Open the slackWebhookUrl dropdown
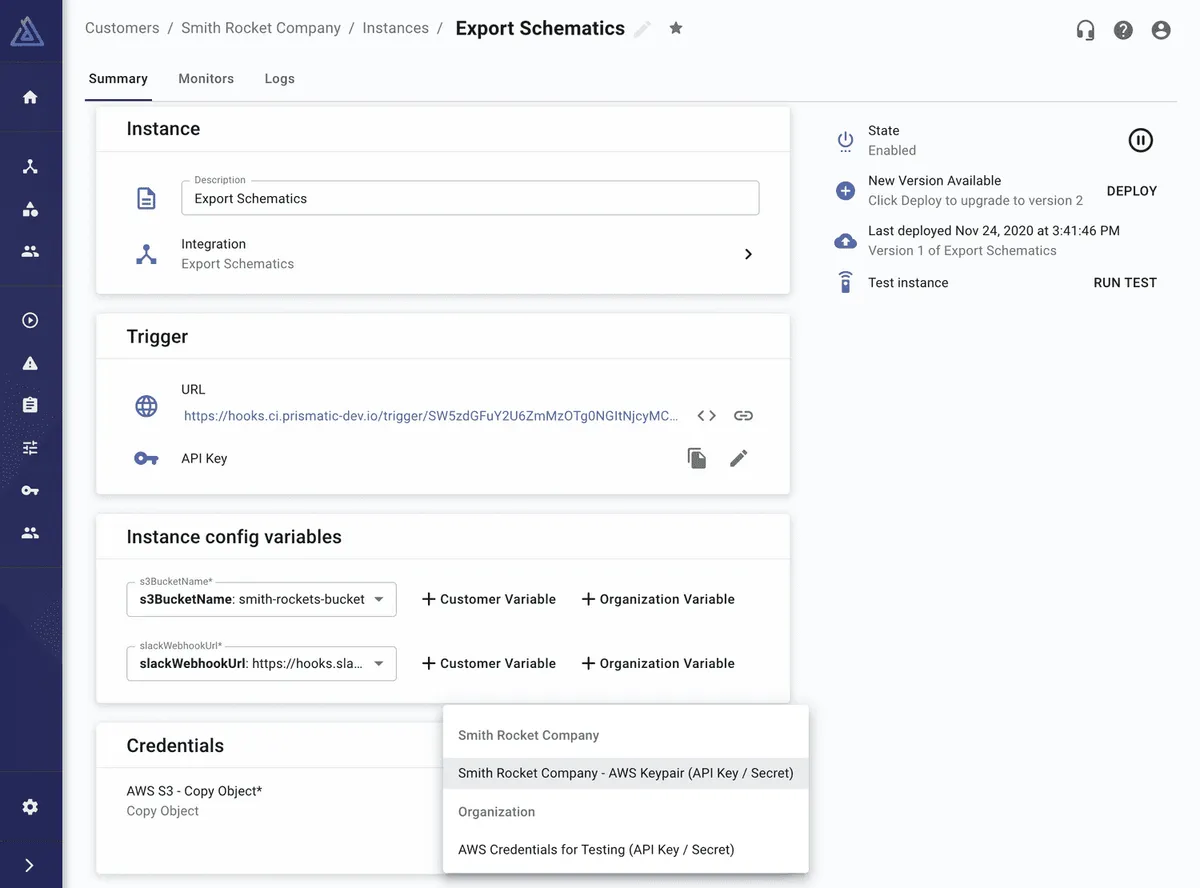Viewport: 1200px width, 888px height. tap(379, 663)
